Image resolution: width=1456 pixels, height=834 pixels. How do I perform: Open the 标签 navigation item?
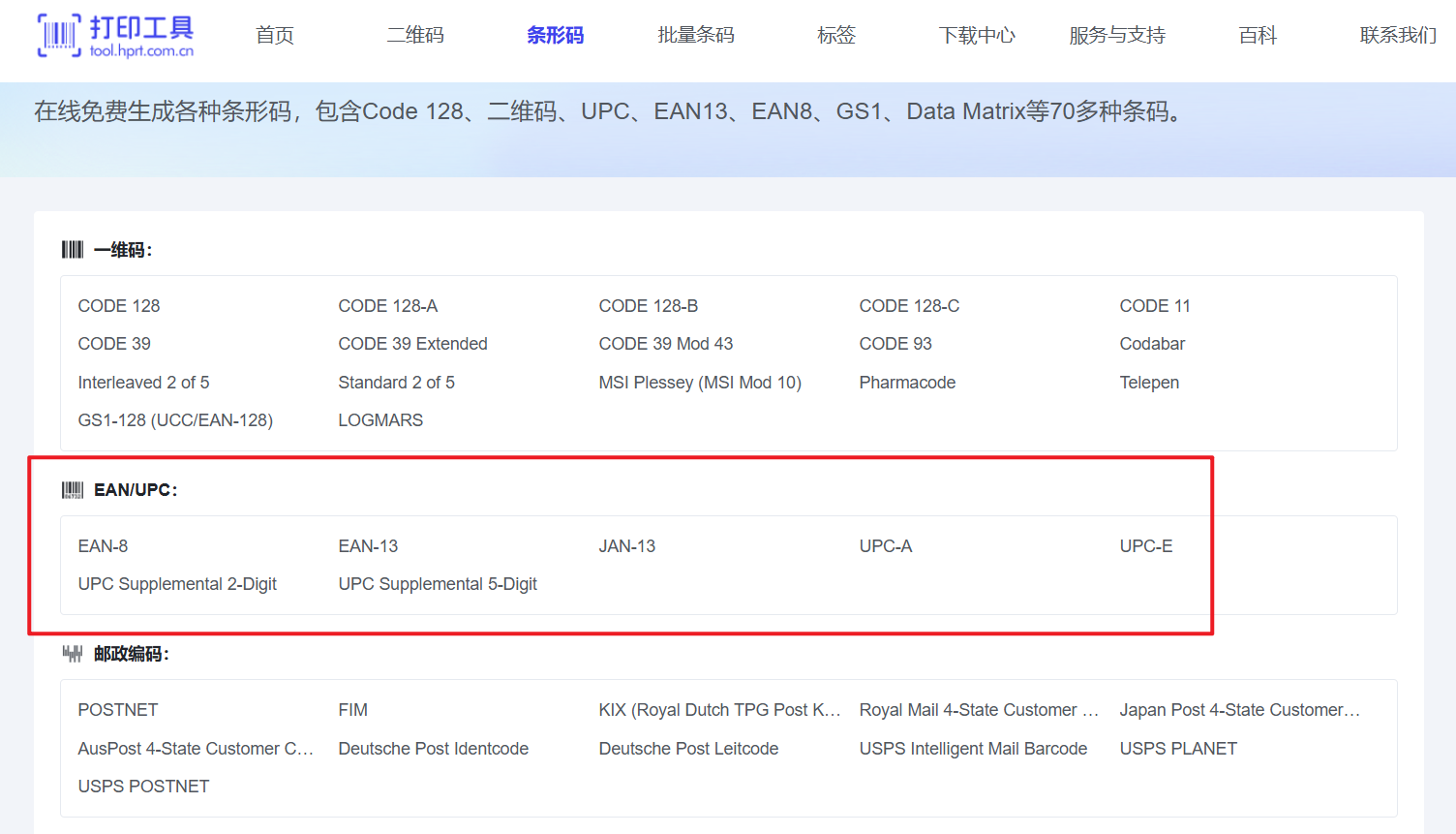pos(836,35)
